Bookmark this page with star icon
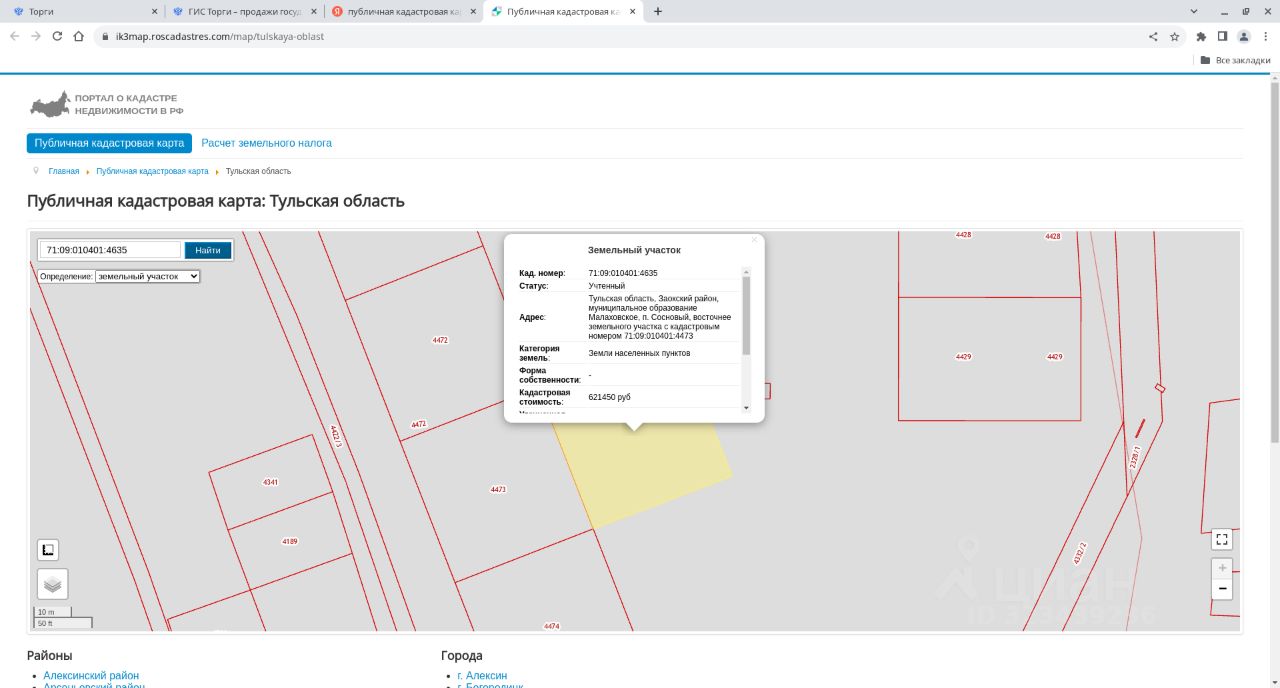 click(x=1175, y=36)
